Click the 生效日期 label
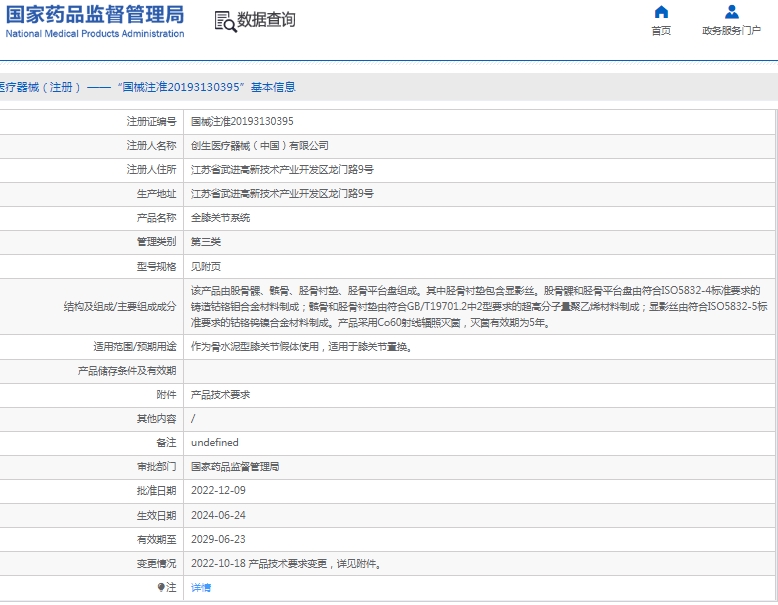778x605 pixels. [156, 516]
